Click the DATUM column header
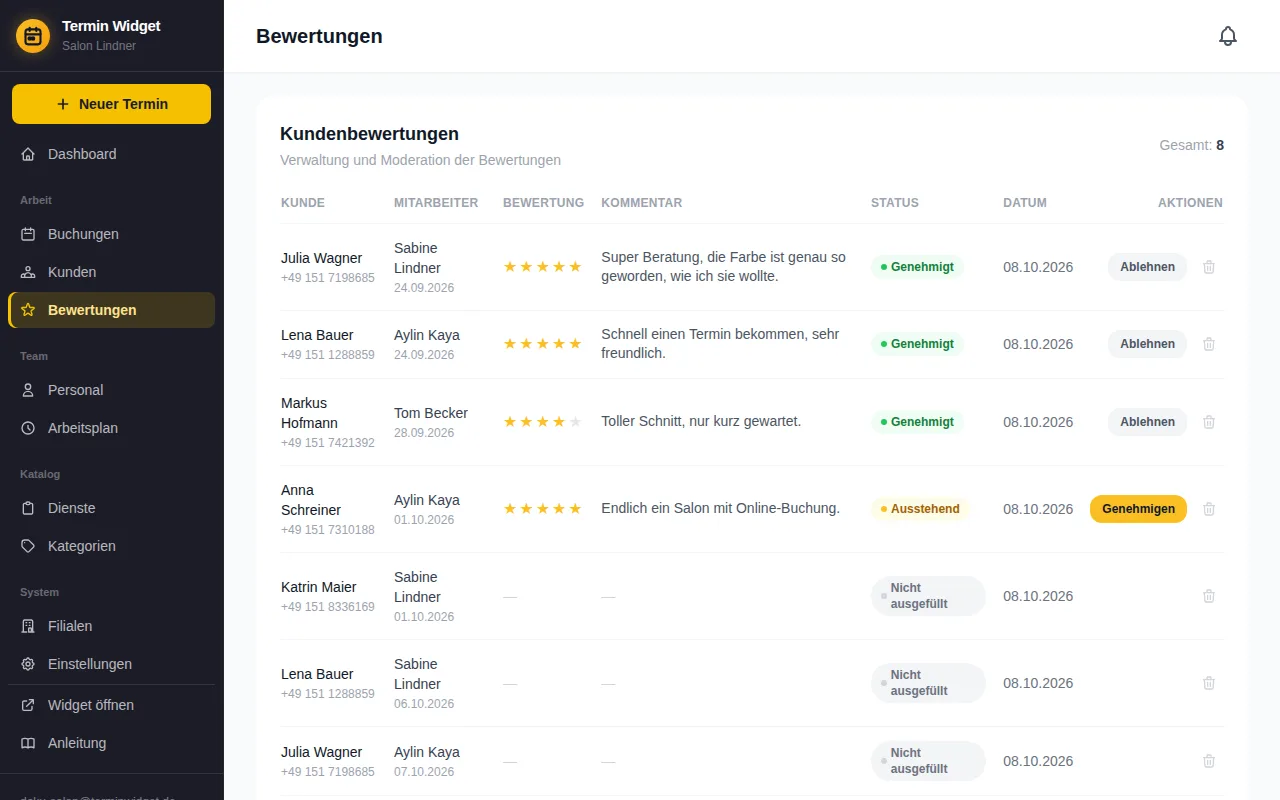1280x800 pixels. click(x=1025, y=203)
